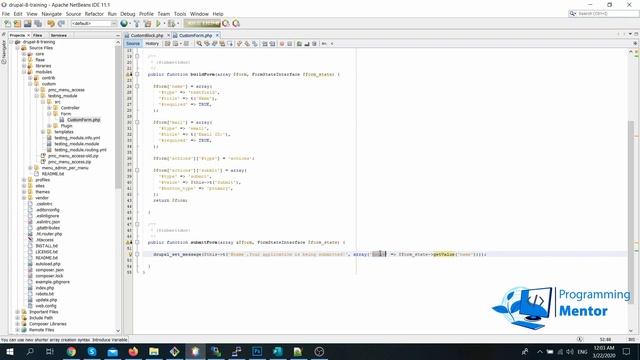The height and width of the screenshot is (360, 640).
Task: Click the globe browser icon in toolbar
Action: coord(124,24)
